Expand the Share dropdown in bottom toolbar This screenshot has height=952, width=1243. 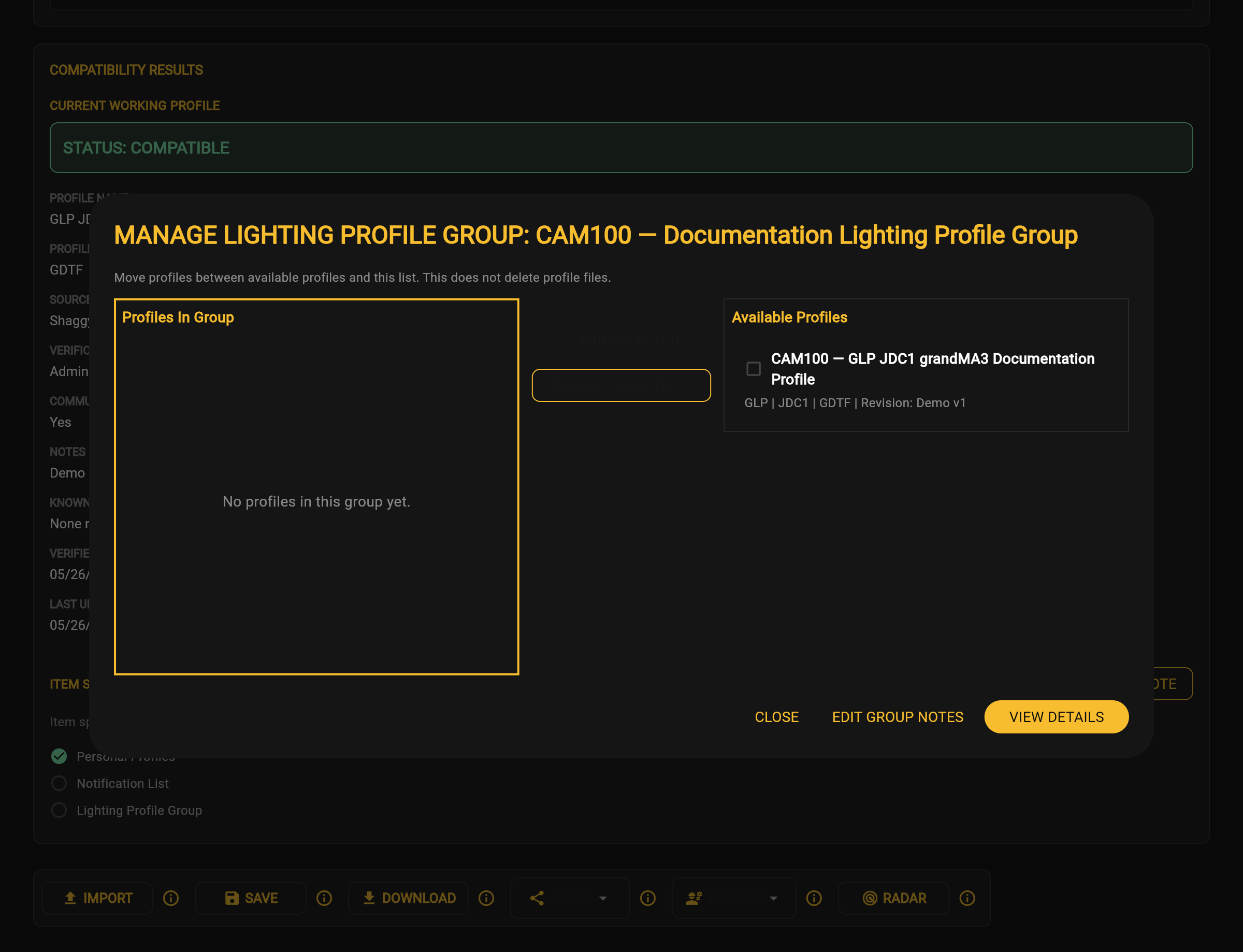coord(570,898)
